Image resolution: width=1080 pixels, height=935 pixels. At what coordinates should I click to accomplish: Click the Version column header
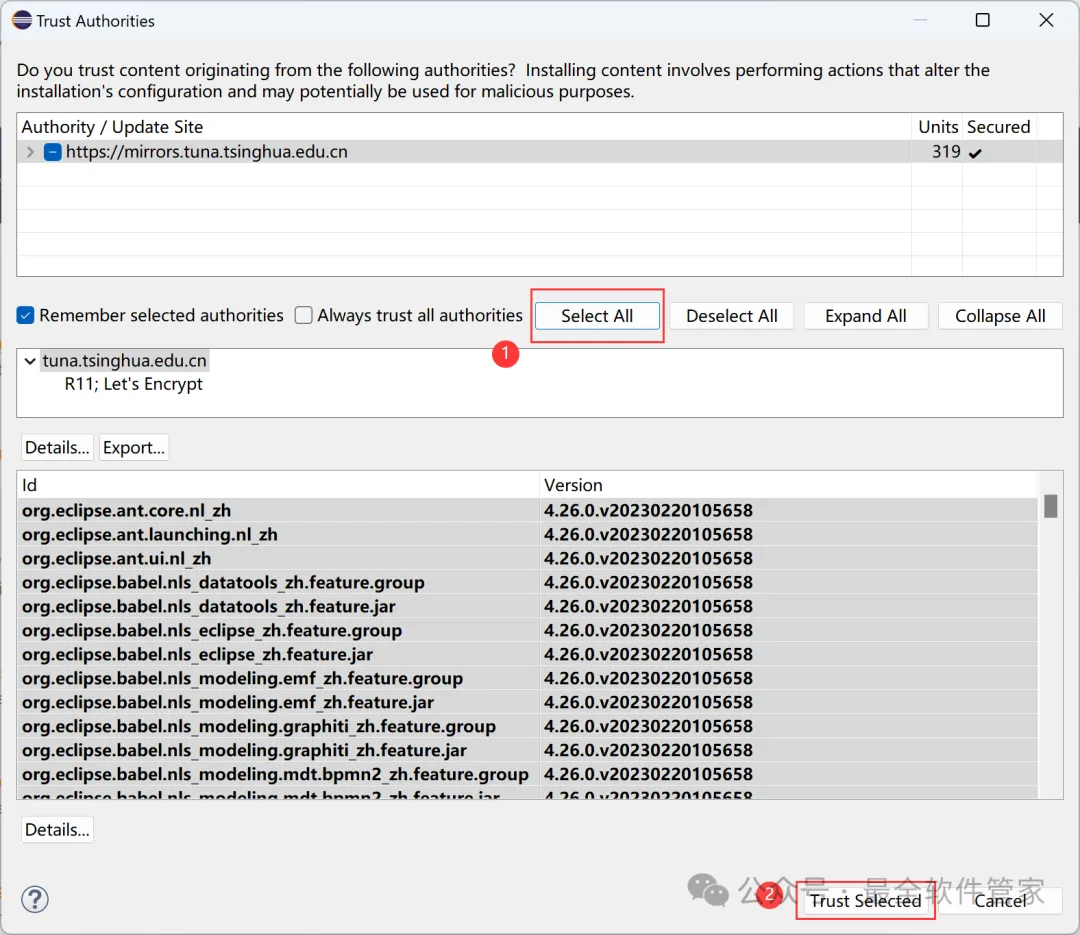pos(789,485)
